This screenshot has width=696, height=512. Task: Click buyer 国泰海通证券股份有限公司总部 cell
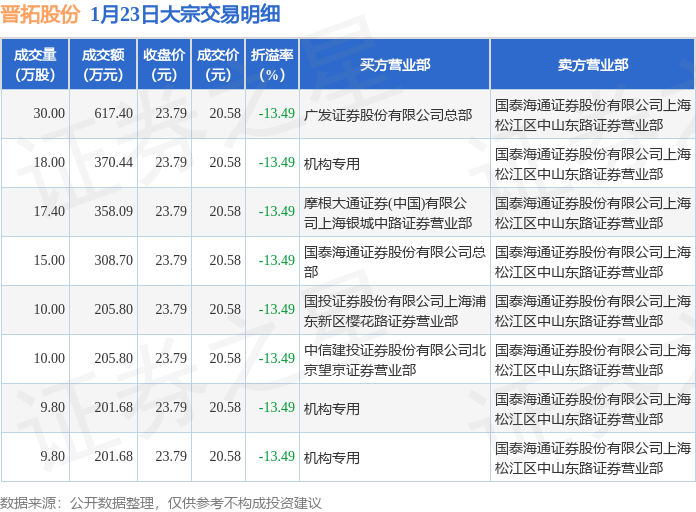[x=395, y=262]
